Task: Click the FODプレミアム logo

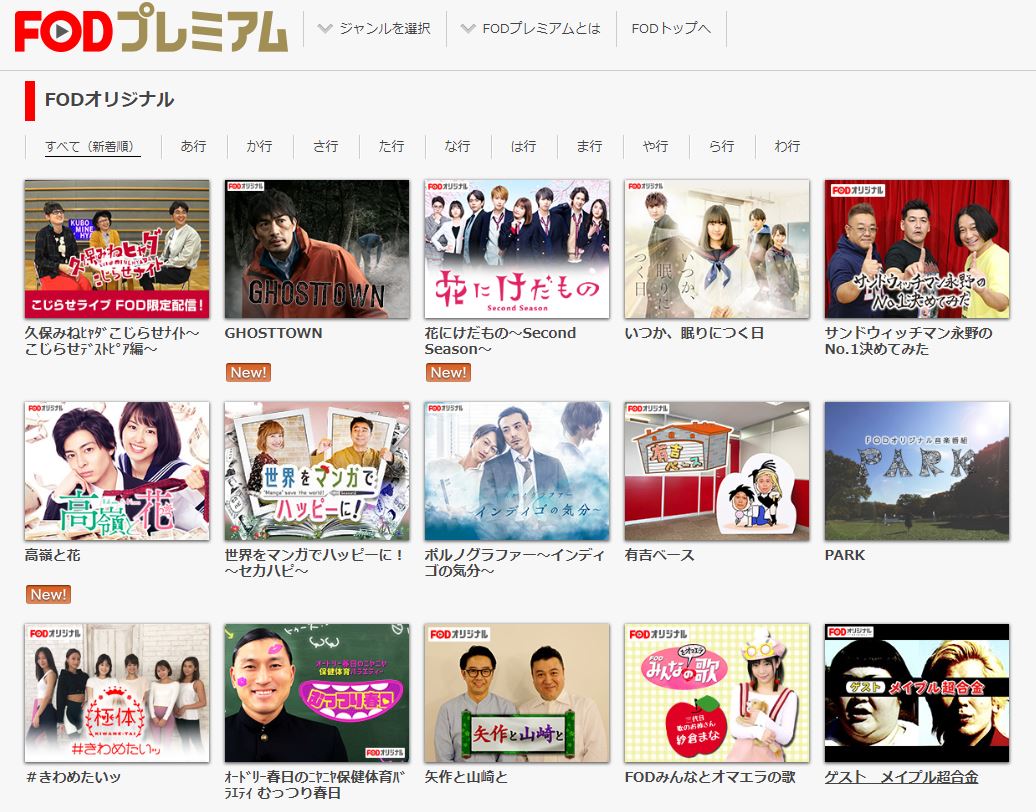Action: (x=151, y=30)
